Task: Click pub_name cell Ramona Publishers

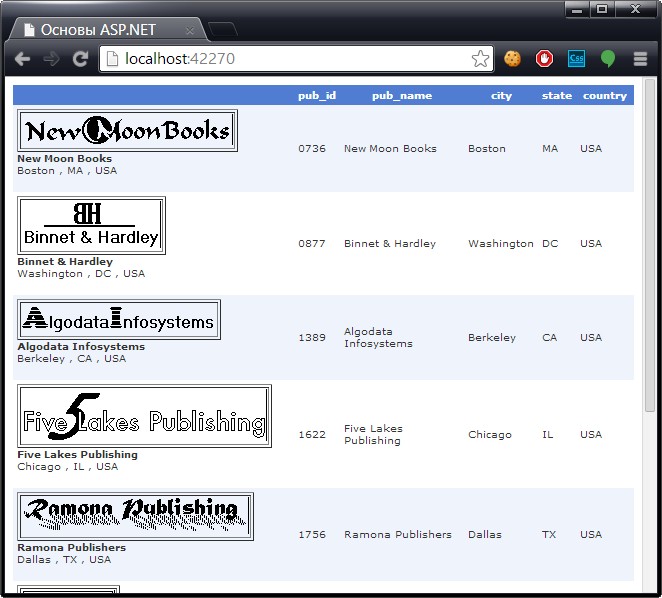Action: pos(398,535)
